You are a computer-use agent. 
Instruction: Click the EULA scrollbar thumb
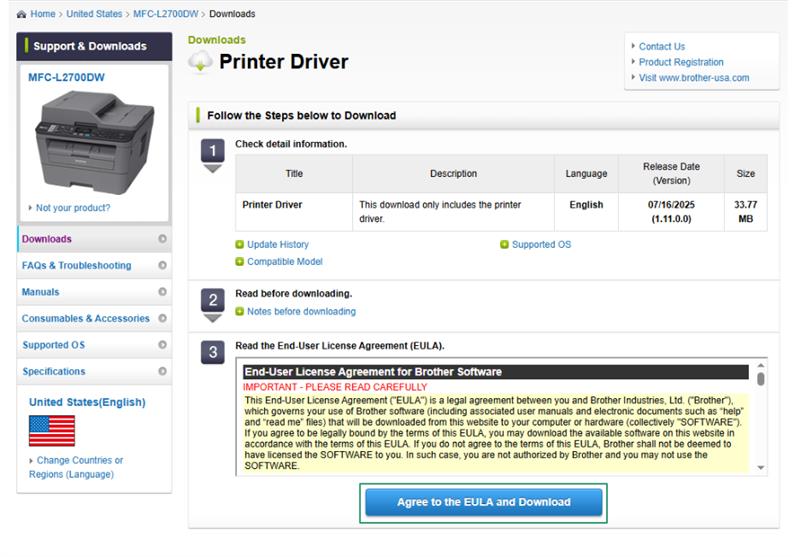coord(761,379)
